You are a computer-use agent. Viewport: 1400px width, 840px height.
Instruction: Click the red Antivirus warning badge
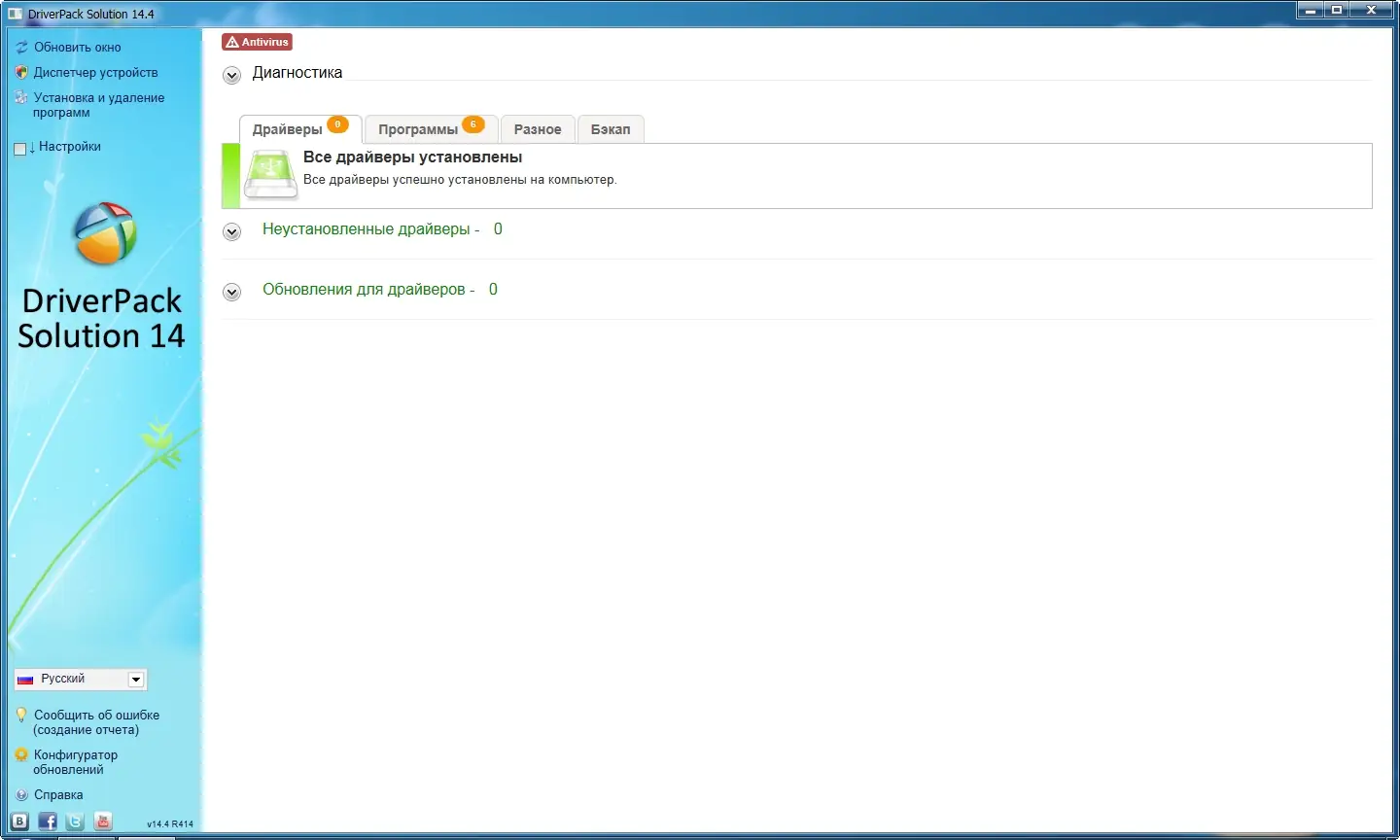pyautogui.click(x=257, y=42)
